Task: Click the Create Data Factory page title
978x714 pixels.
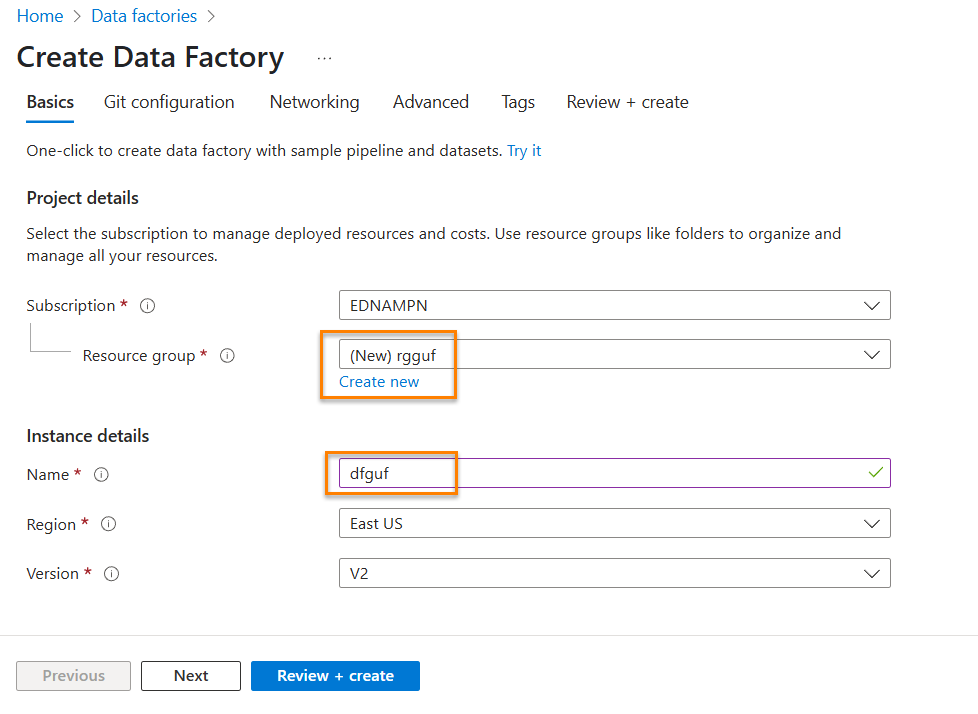Action: point(150,57)
